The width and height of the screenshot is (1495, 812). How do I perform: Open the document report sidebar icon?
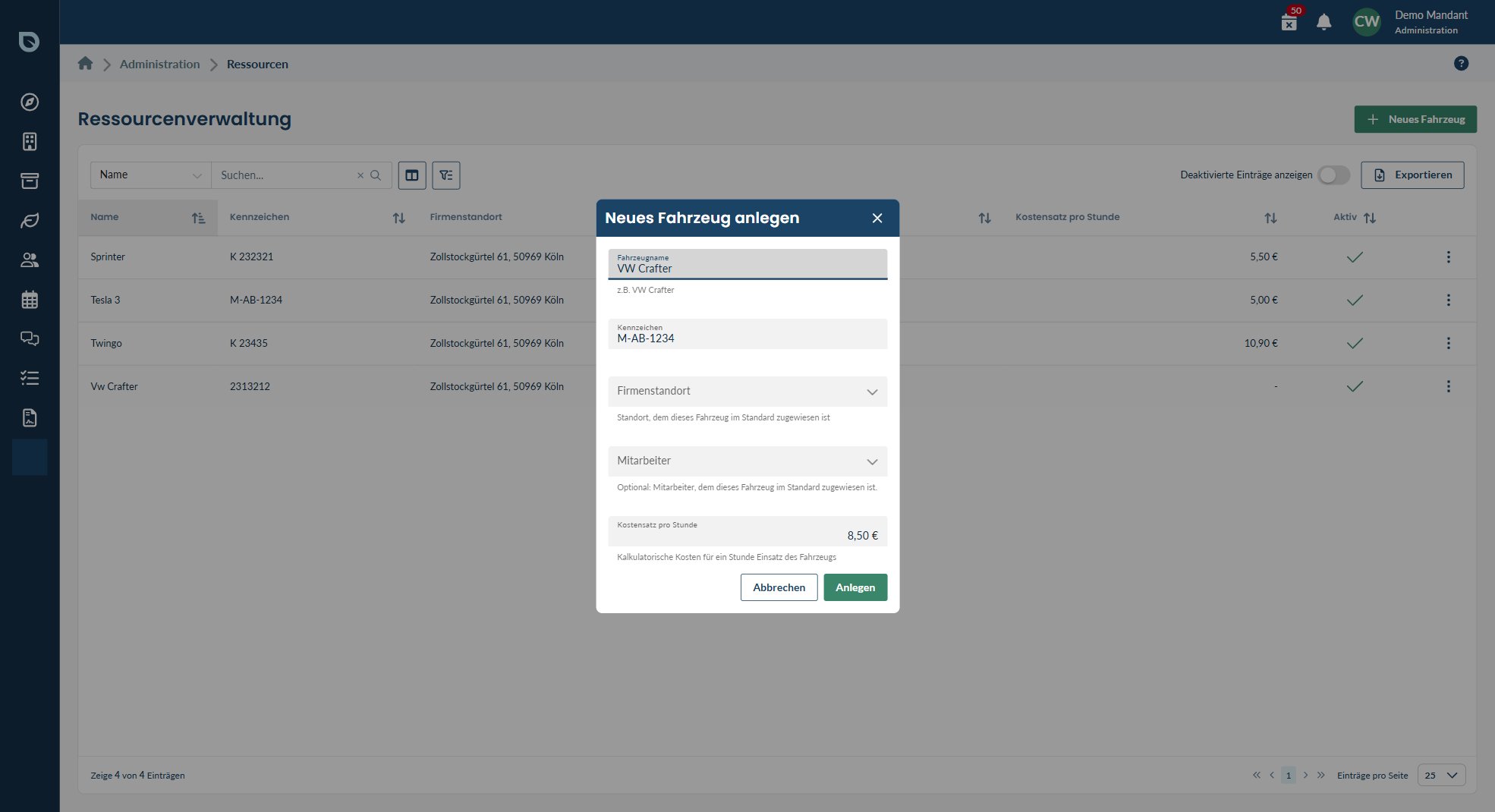pyautogui.click(x=30, y=417)
